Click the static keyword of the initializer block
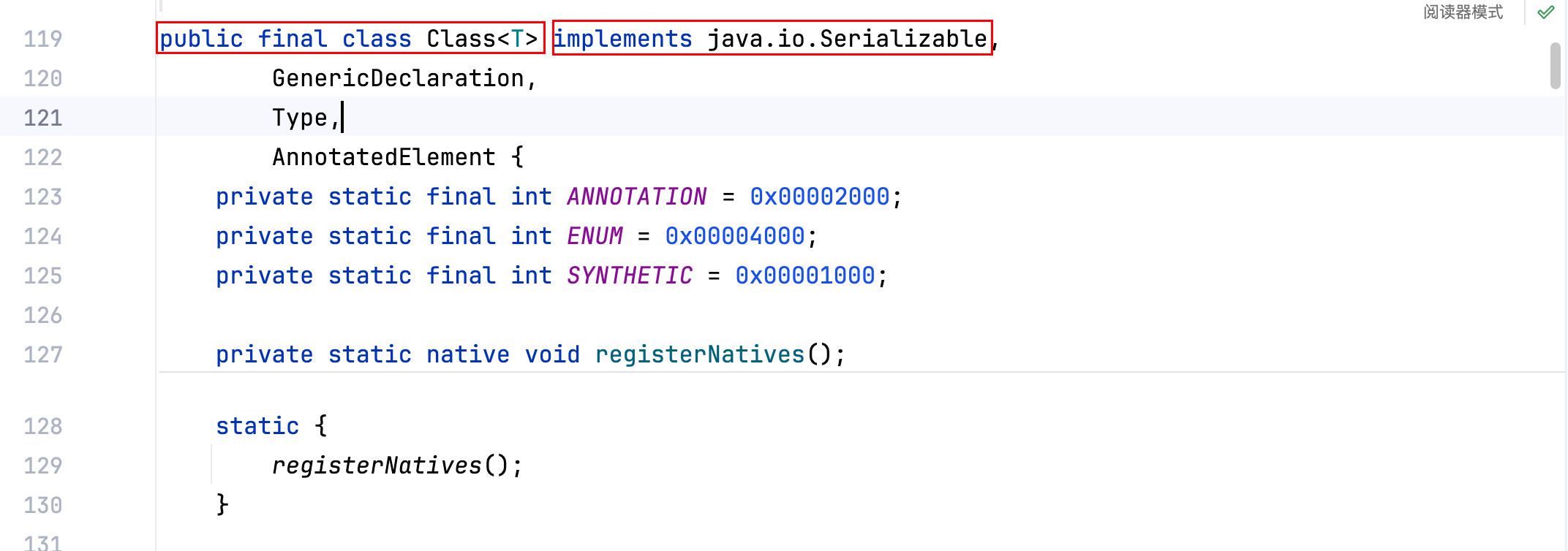The width and height of the screenshot is (1568, 551). (257, 426)
